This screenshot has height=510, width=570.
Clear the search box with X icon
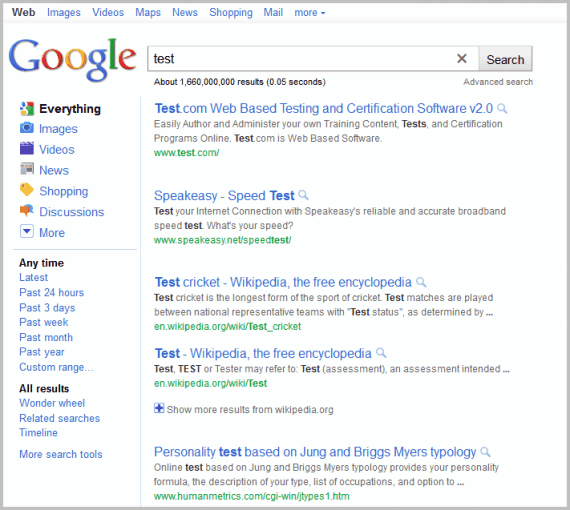(462, 59)
